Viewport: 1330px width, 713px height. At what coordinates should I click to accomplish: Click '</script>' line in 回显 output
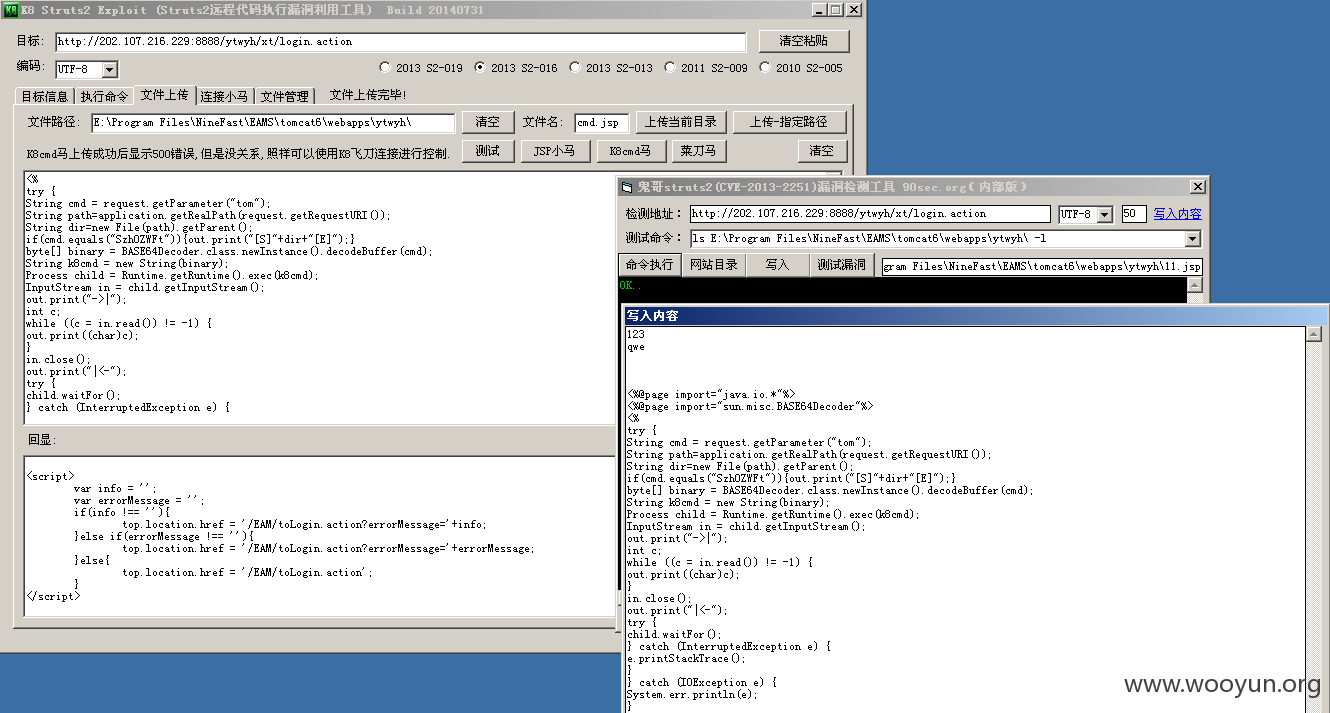[53, 596]
